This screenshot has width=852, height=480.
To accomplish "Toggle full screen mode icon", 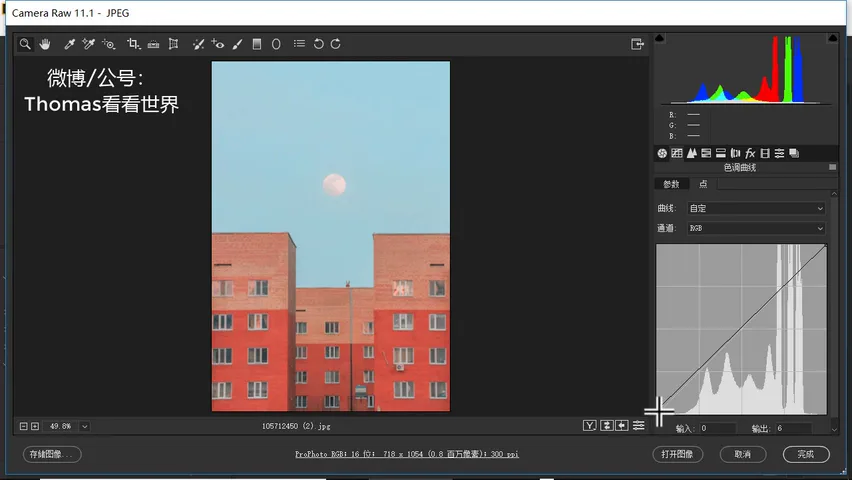I will pyautogui.click(x=637, y=44).
